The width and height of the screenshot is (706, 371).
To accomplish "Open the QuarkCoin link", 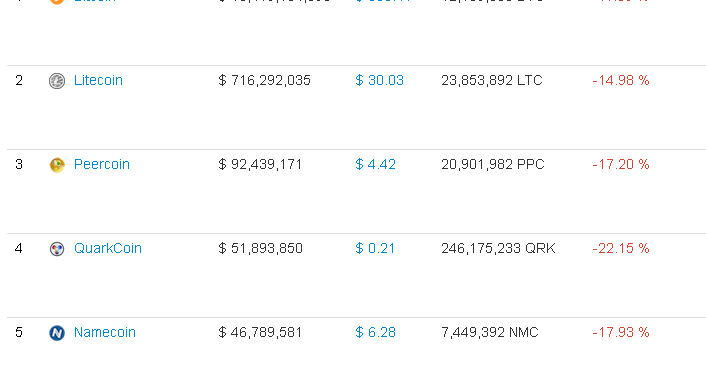I will pos(108,248).
